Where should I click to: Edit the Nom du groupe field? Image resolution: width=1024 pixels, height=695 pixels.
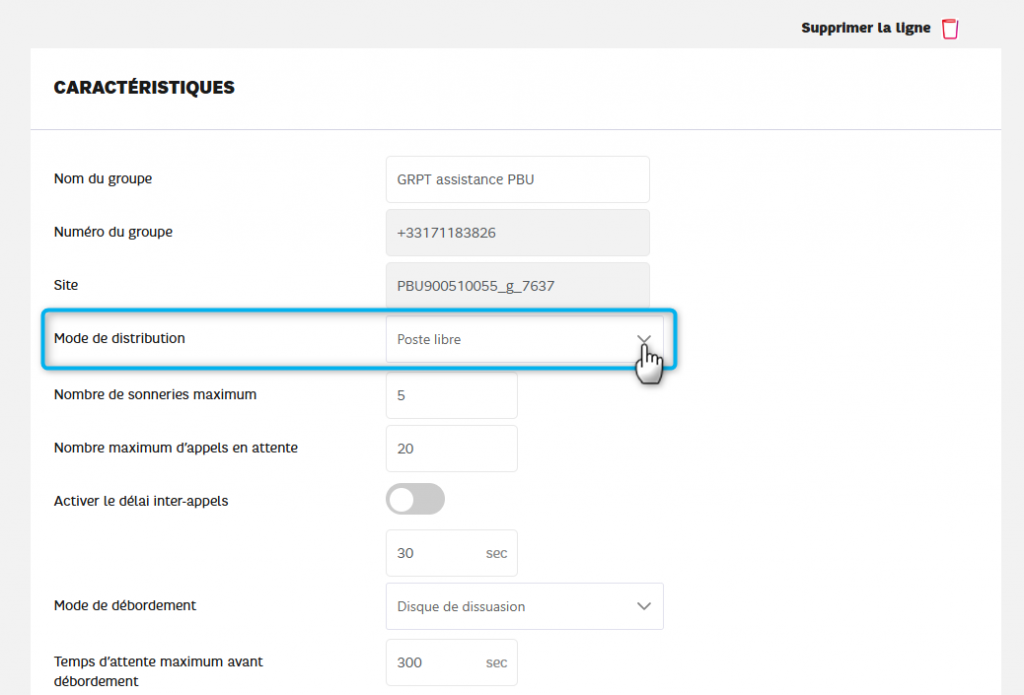click(x=517, y=180)
